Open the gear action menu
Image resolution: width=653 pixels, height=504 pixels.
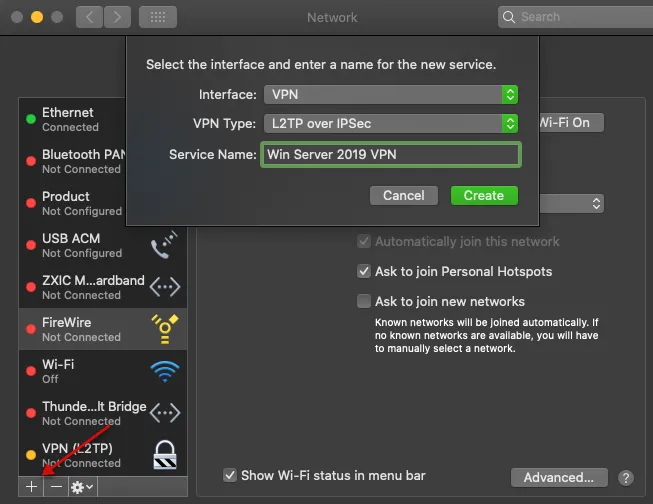pos(82,487)
